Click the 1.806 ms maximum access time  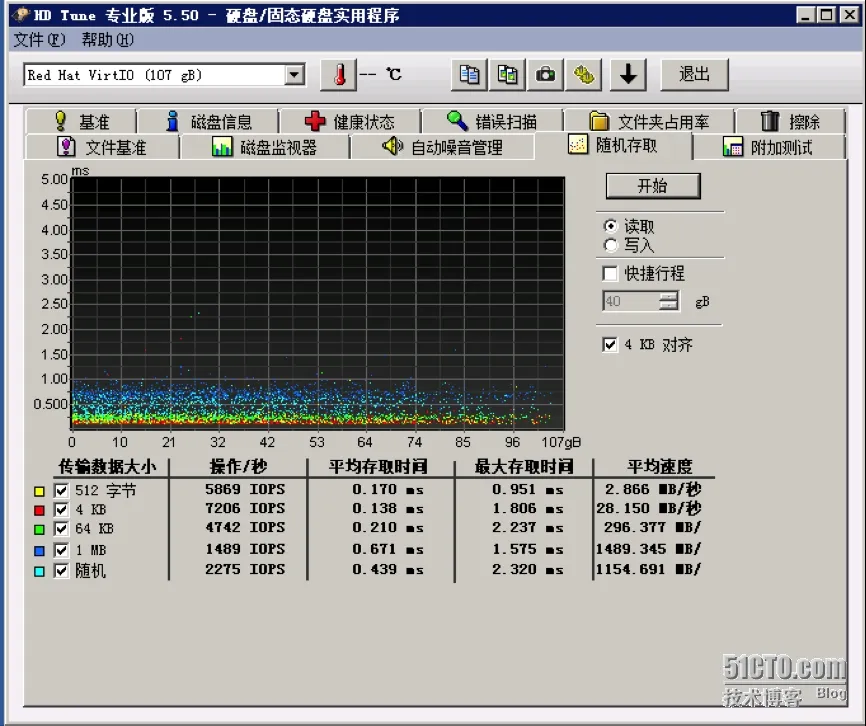tap(527, 508)
